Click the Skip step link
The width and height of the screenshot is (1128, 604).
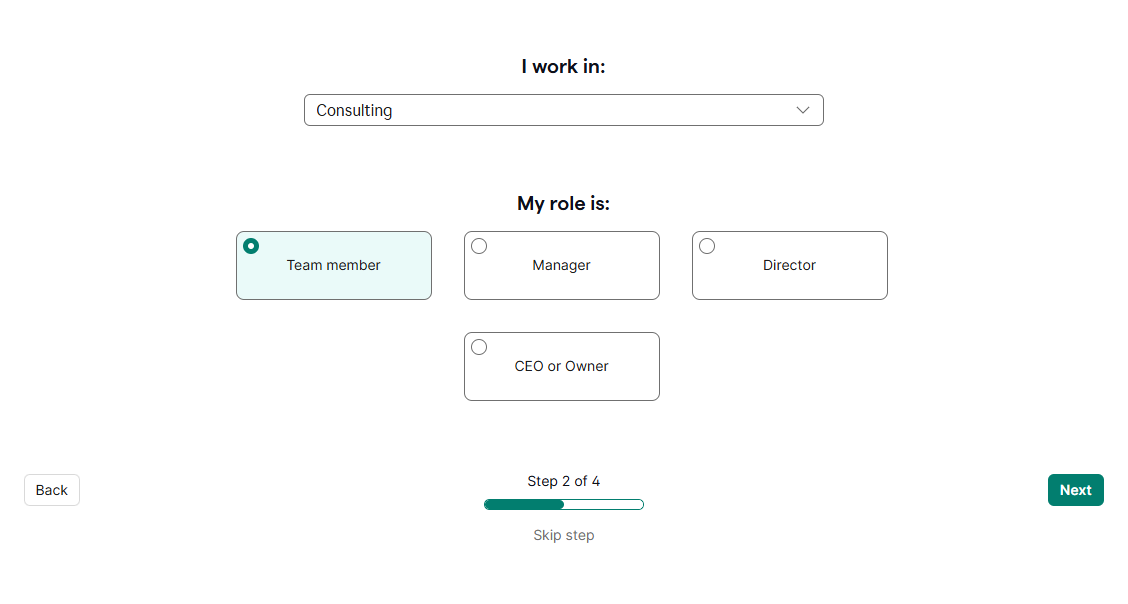click(564, 535)
